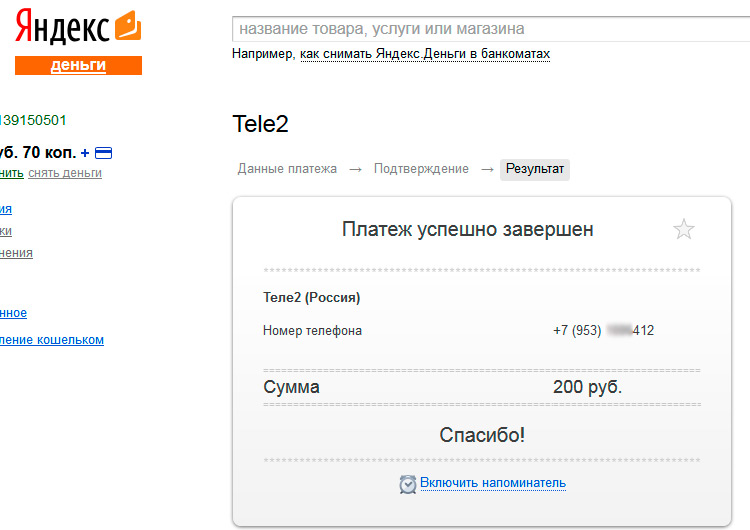The width and height of the screenshot is (750, 530).
Task: Click the blue plus icon beside balance
Action: coord(85,153)
